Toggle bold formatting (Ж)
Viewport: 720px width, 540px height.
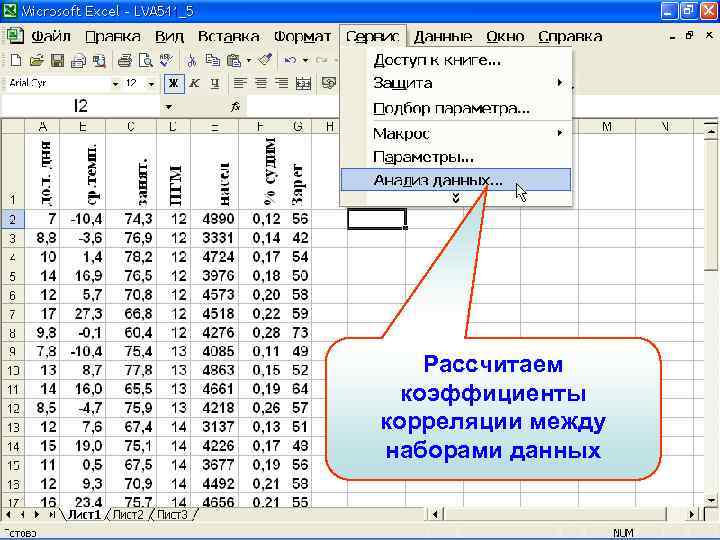(174, 84)
